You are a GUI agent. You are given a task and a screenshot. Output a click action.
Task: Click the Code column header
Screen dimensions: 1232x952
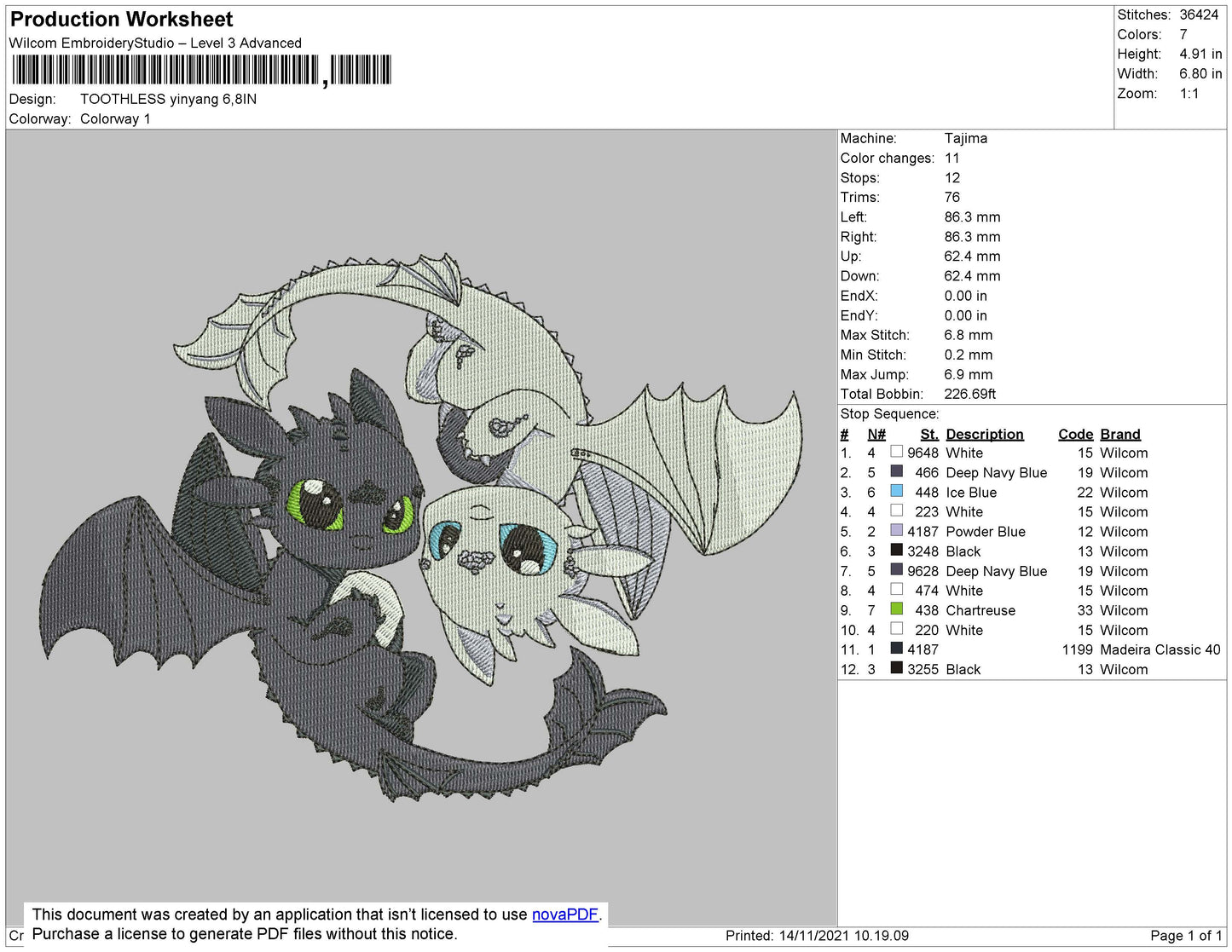[1074, 434]
